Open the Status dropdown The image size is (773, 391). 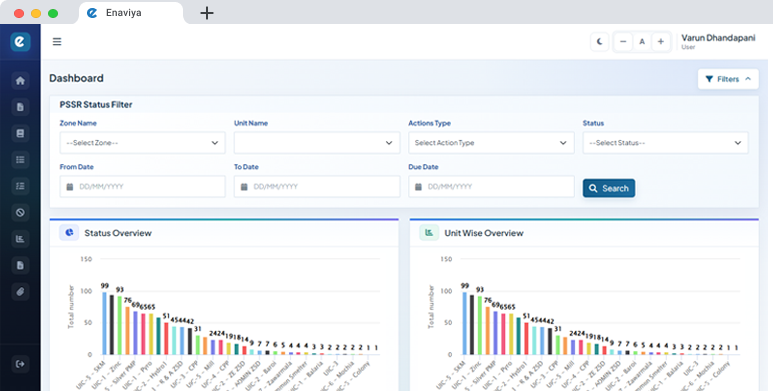pos(666,143)
